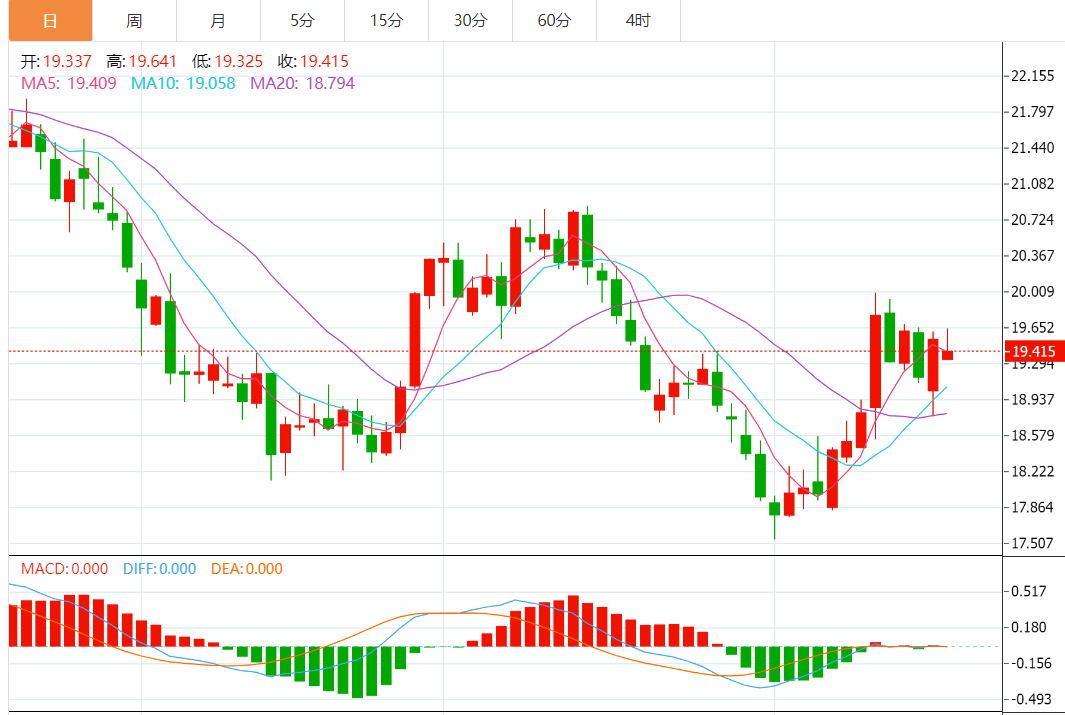Image resolution: width=1065 pixels, height=715 pixels.
Task: Click the 21.797 price axis label
Action: click(1032, 112)
